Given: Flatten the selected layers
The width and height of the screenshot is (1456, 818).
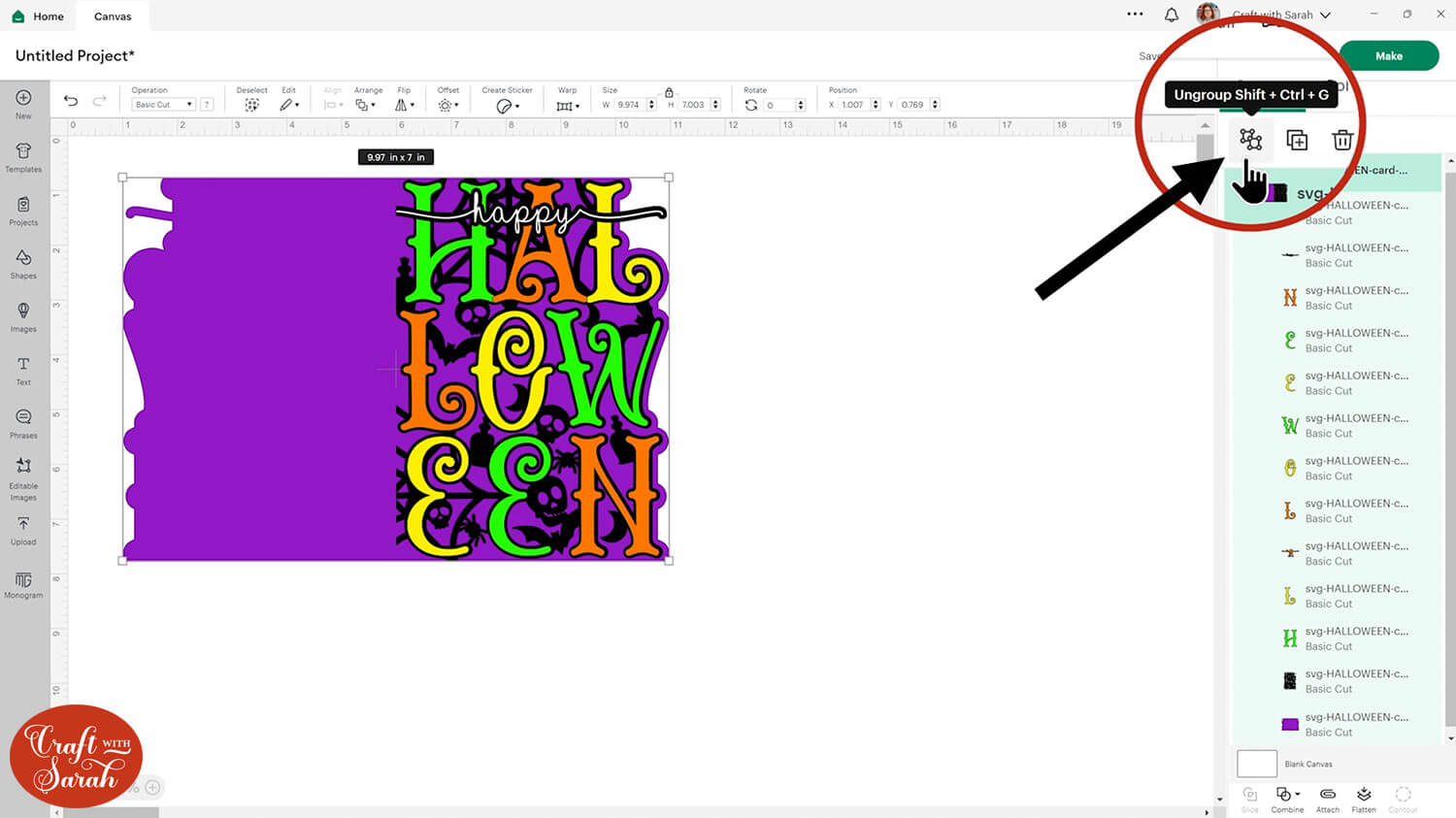Looking at the screenshot, I should (1364, 799).
